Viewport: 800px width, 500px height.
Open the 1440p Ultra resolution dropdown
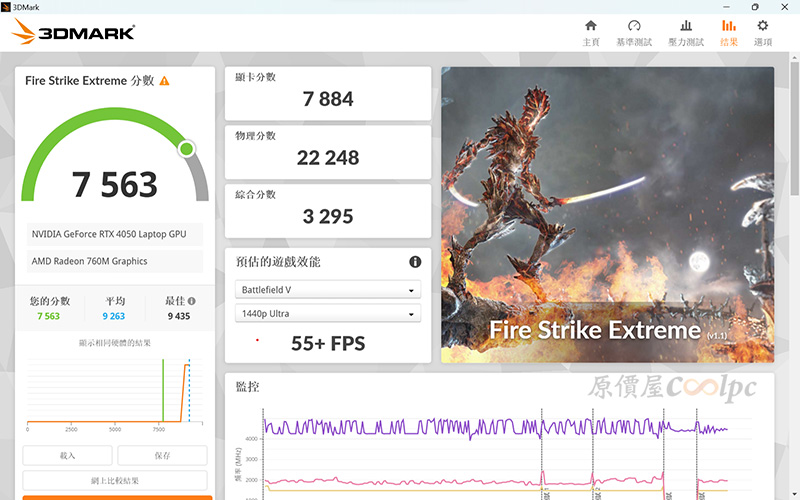coord(328,313)
